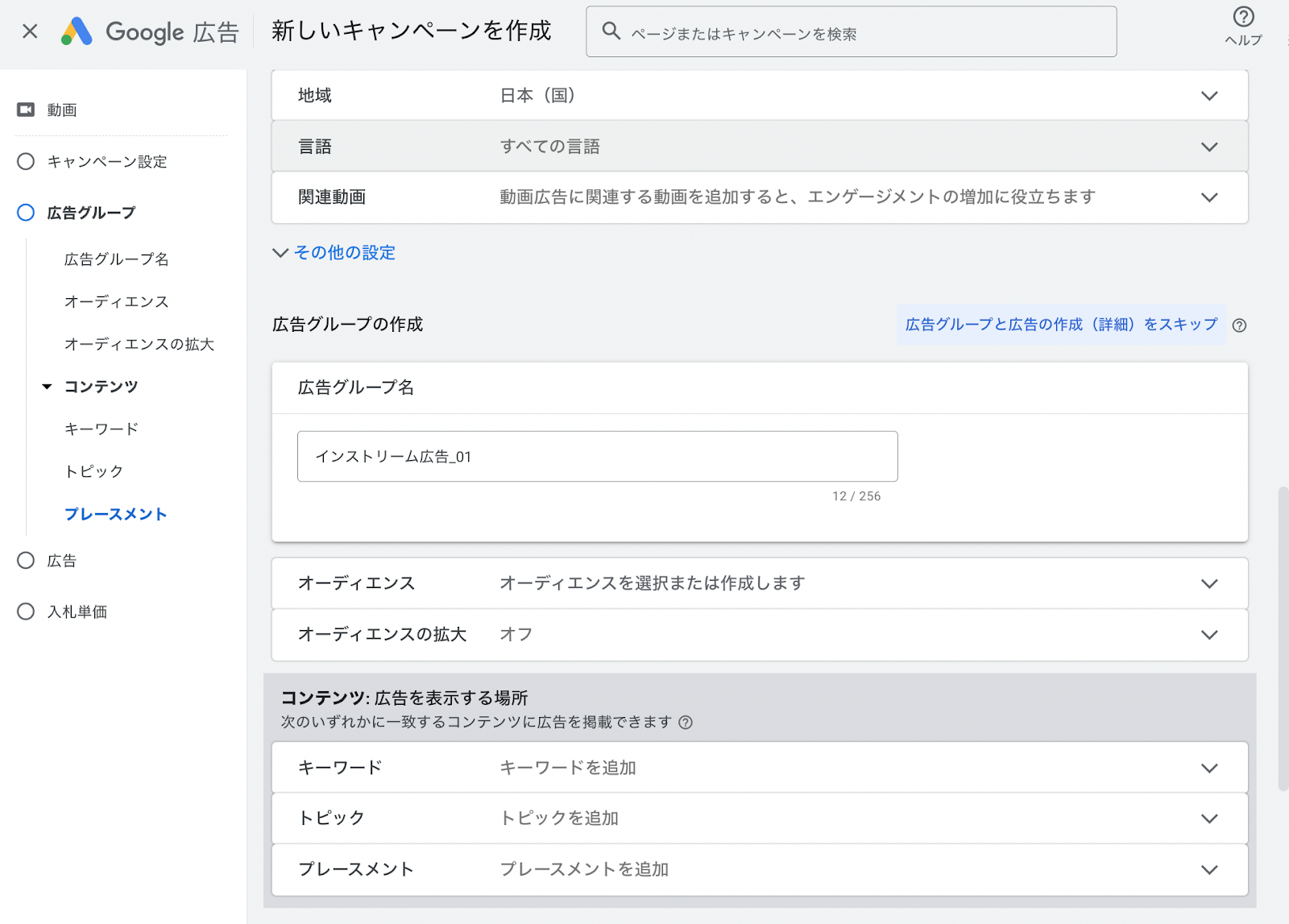This screenshot has width=1289, height=924.
Task: Open 入札単価 section in sidebar
Action: coord(77,612)
